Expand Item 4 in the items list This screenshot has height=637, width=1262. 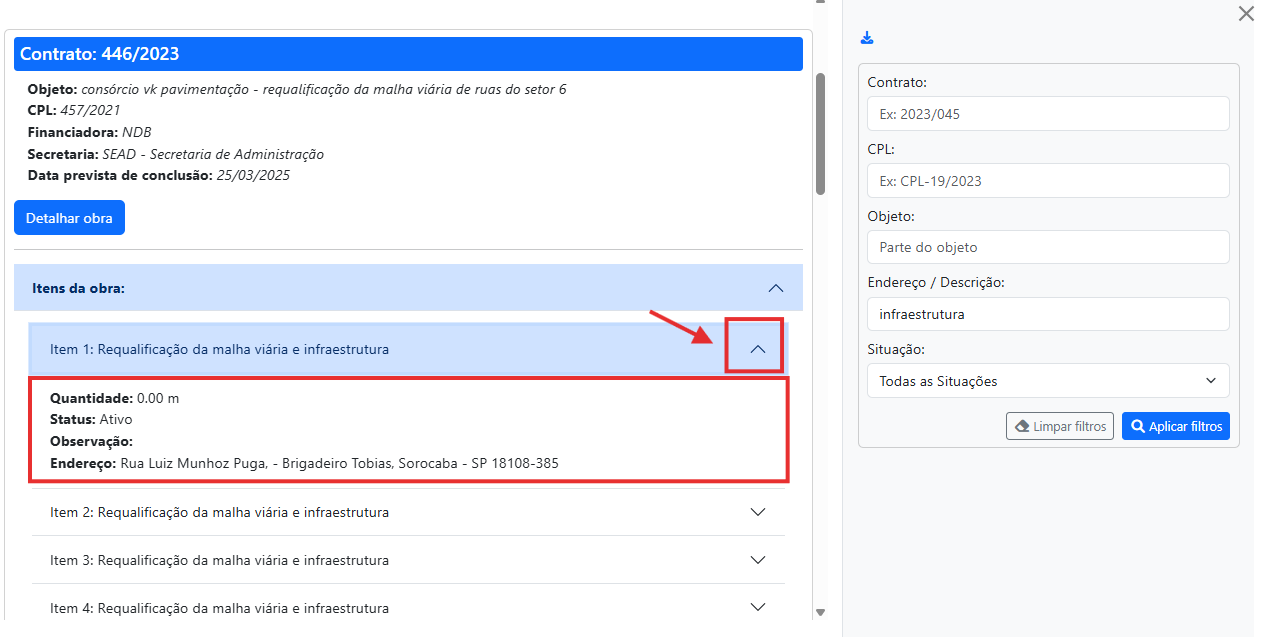click(x=757, y=607)
